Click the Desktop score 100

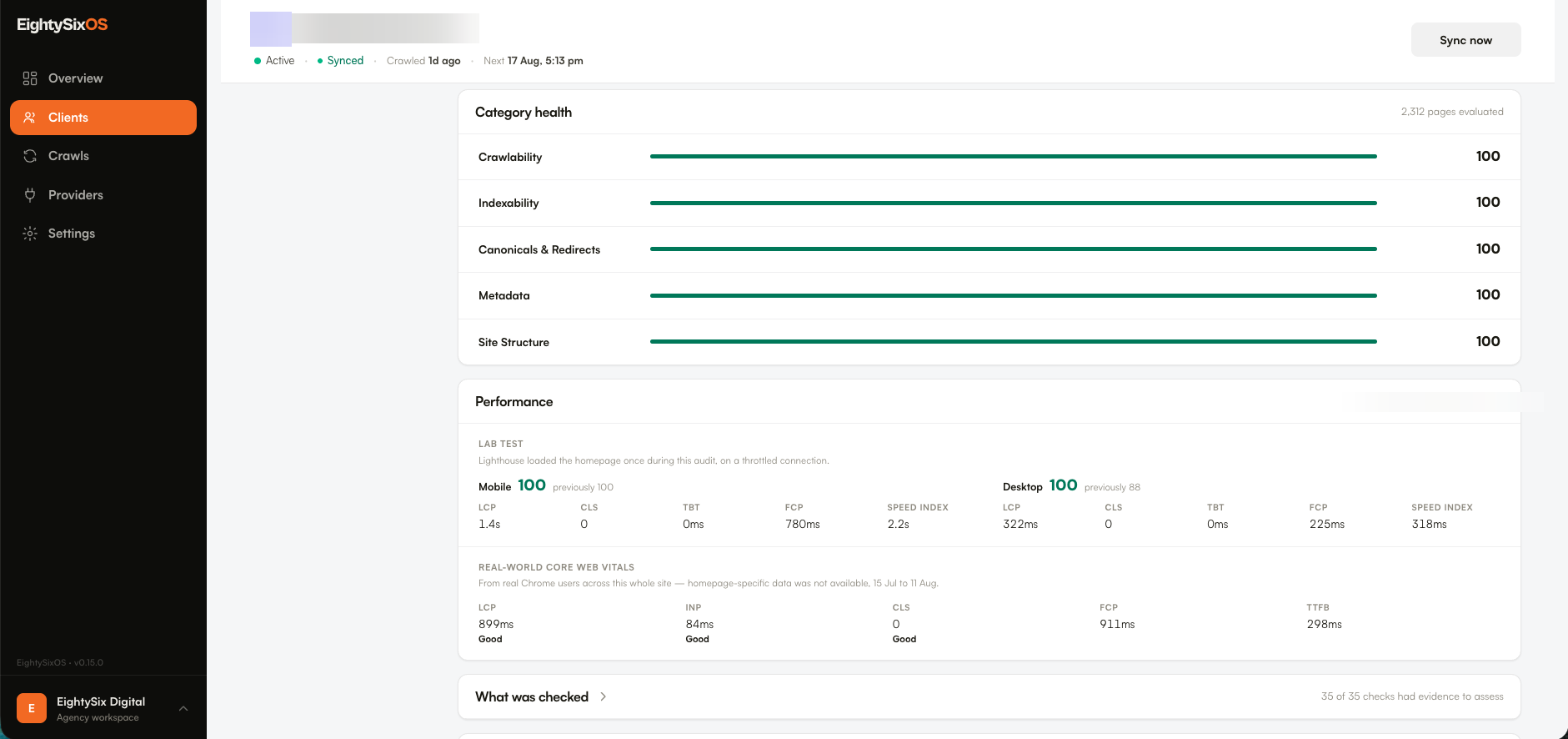1063,485
